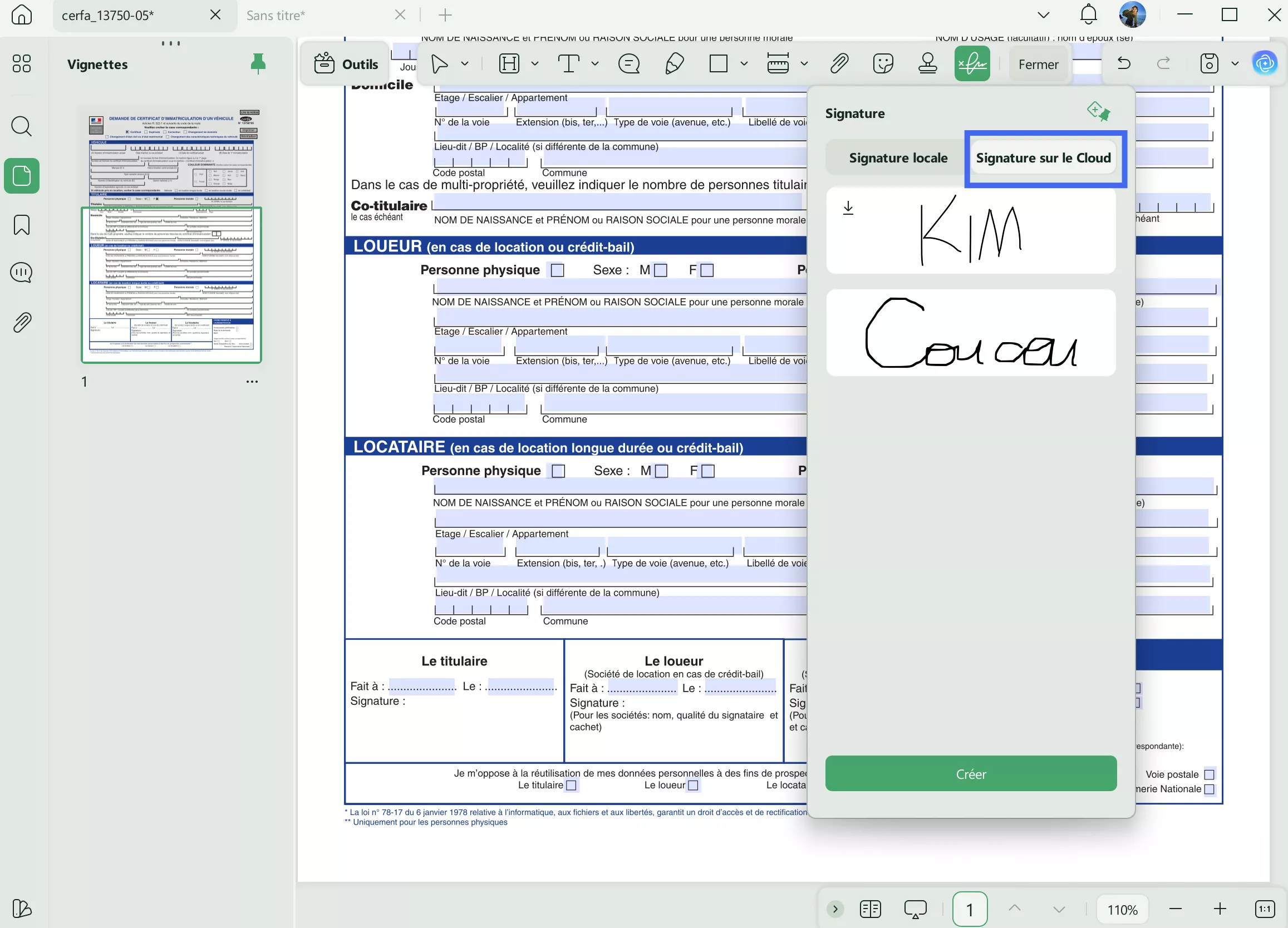Viewport: 1288px width, 928px height.
Task: Select the Coucou signature thumbnail
Action: [971, 333]
